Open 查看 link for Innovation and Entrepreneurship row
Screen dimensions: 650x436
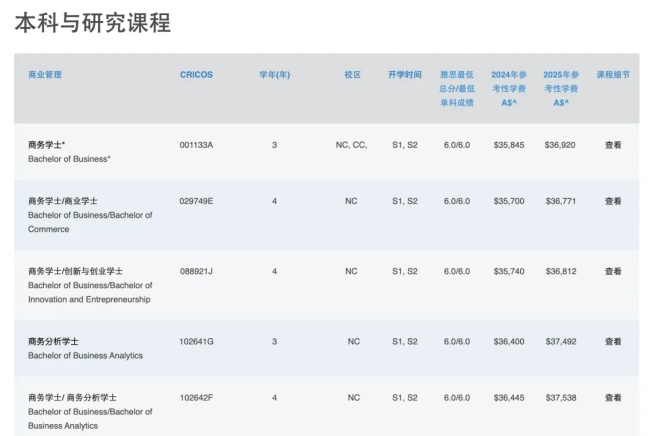[x=613, y=271]
